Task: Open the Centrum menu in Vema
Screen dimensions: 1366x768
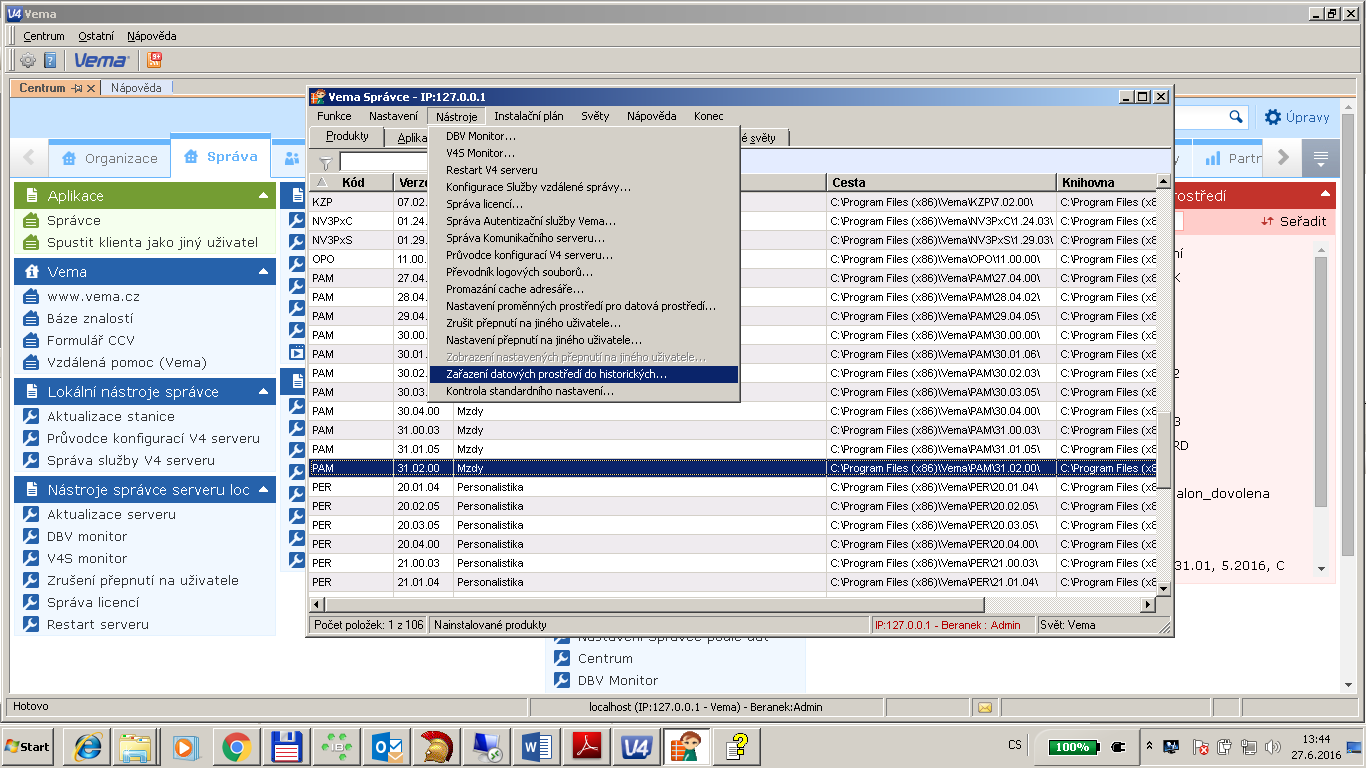Action: click(x=43, y=36)
